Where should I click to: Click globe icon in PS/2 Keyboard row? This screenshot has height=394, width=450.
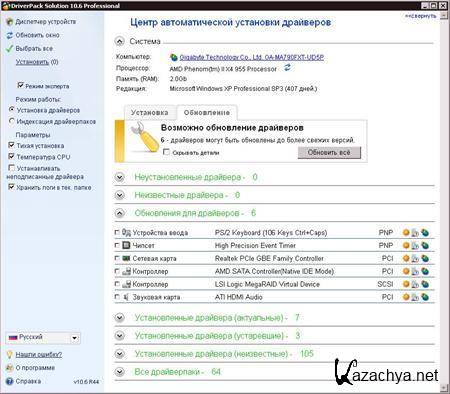coord(425,233)
